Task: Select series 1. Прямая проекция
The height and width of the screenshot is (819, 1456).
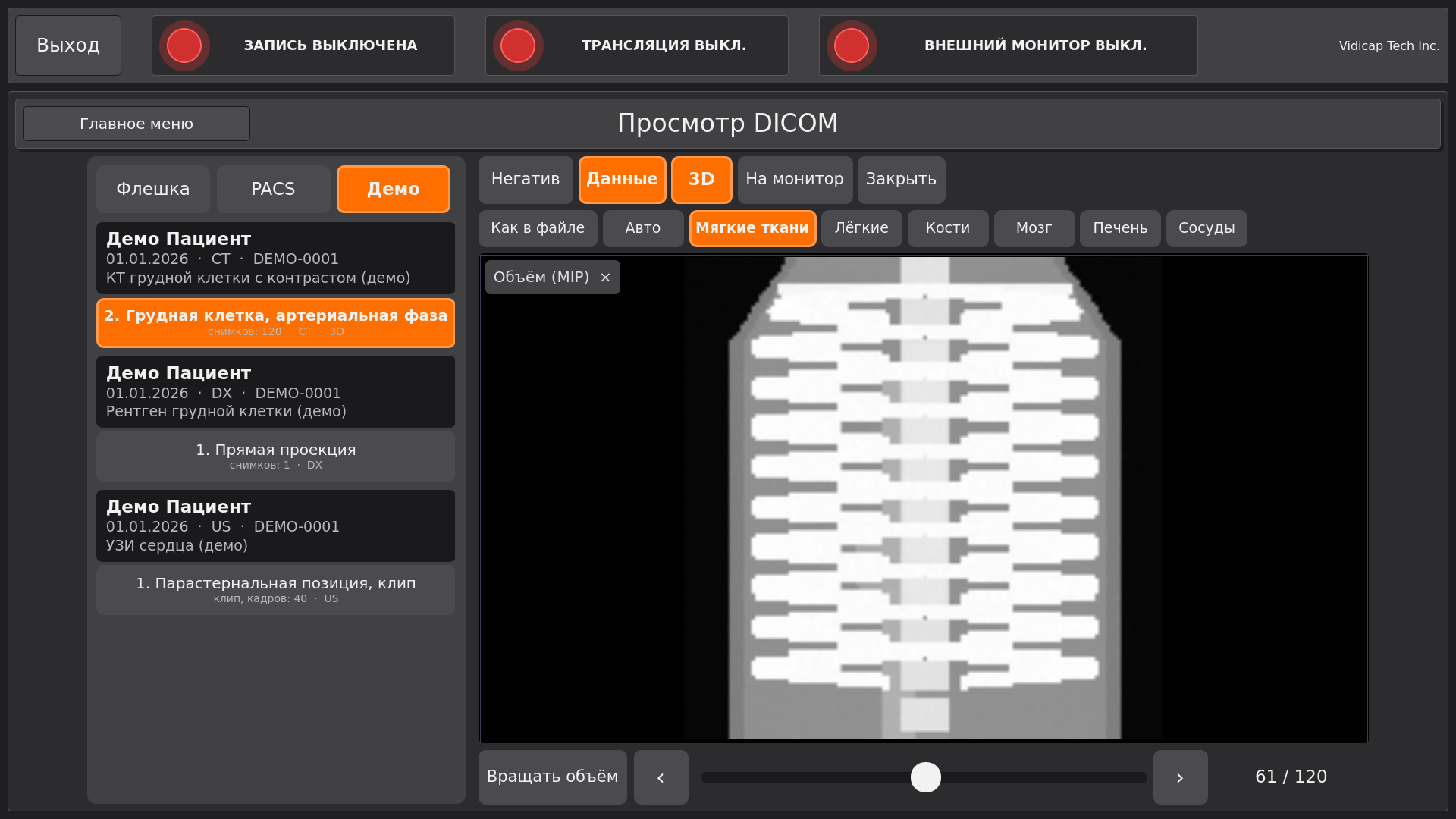Action: (x=275, y=457)
